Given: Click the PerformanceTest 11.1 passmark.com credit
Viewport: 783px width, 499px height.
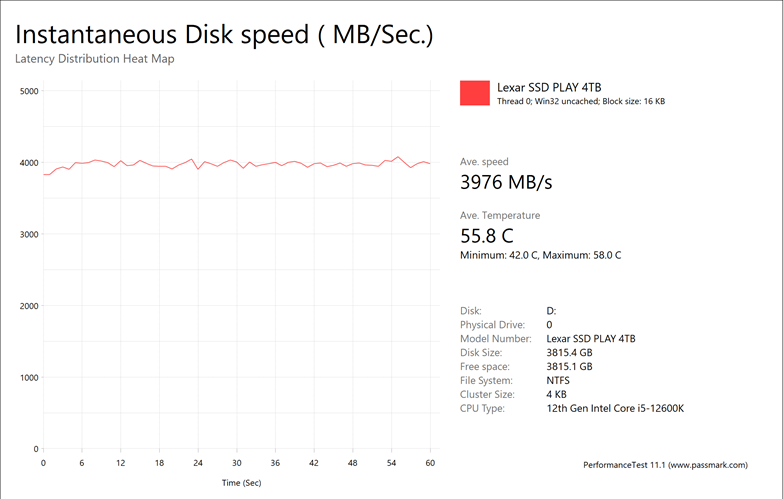Looking at the screenshot, I should pyautogui.click(x=675, y=465).
